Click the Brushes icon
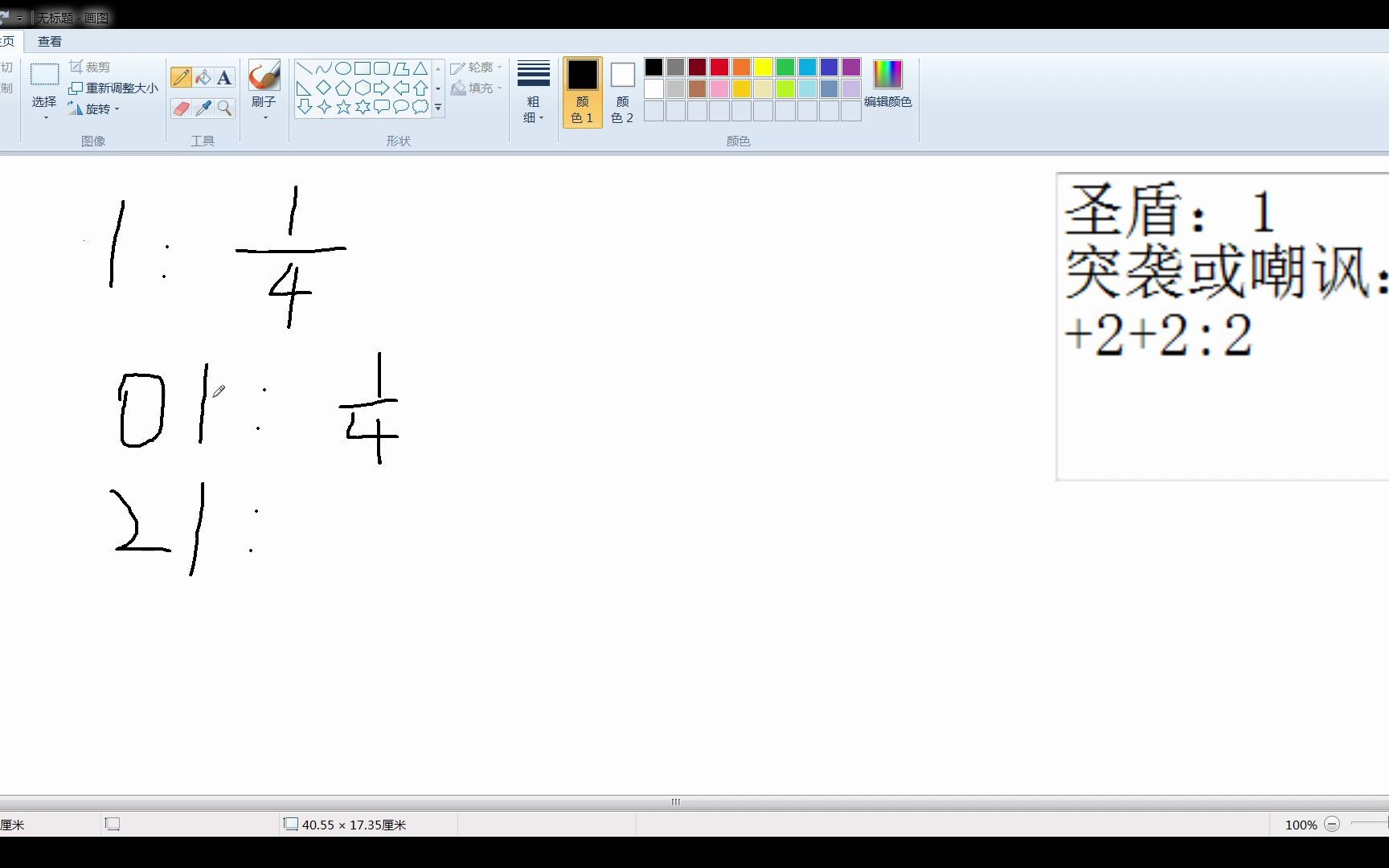The image size is (1389, 868). coord(264,76)
